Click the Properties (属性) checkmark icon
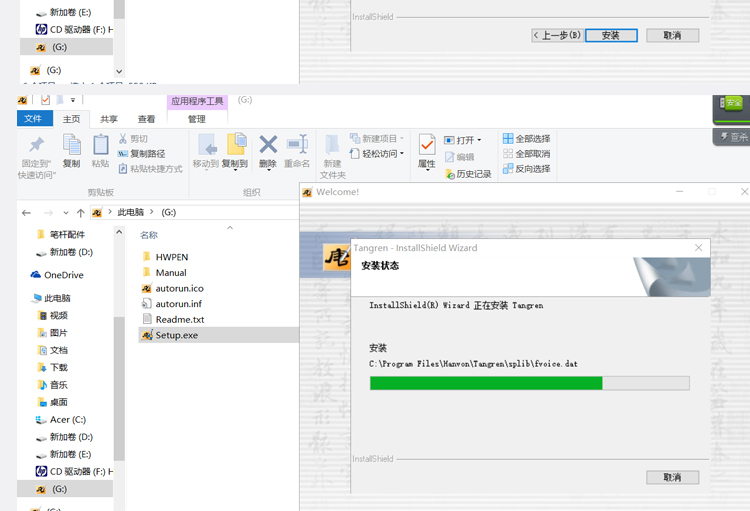Screen dimensions: 750x511 pos(427,146)
